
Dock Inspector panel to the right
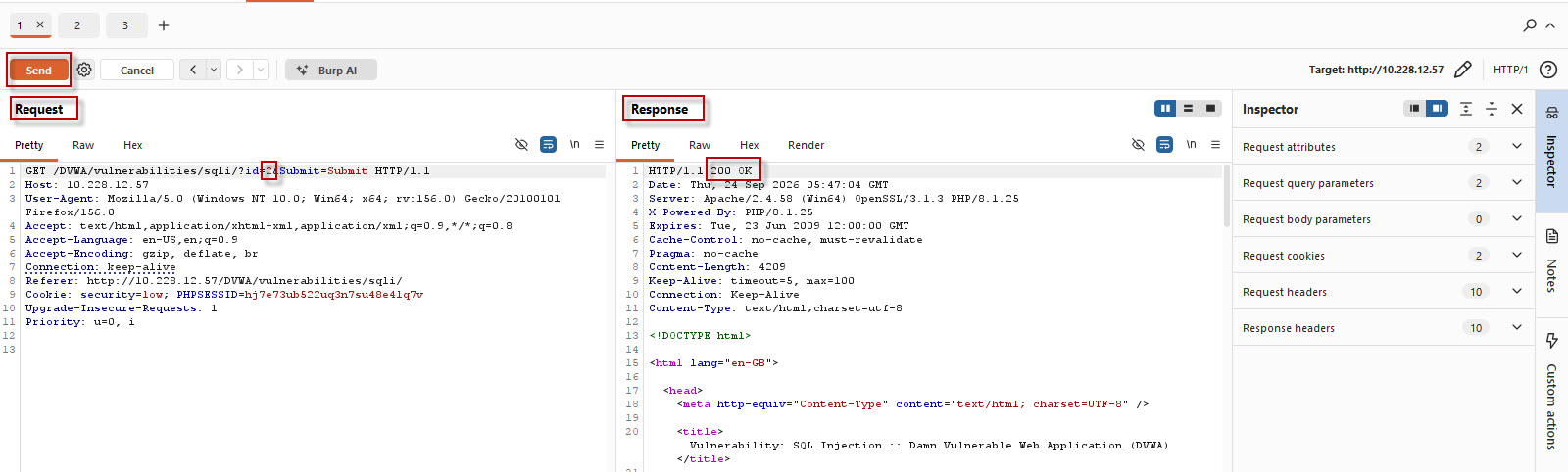pos(1437,108)
